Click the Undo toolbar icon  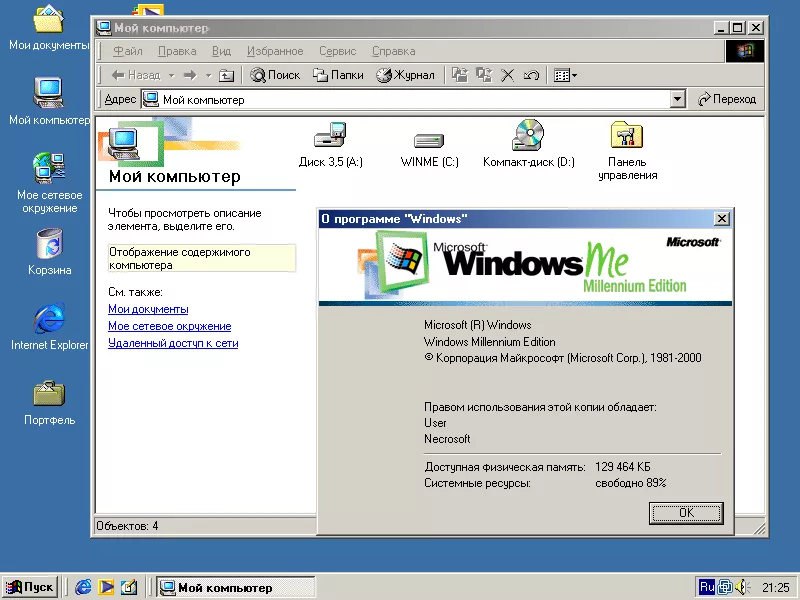pyautogui.click(x=531, y=76)
